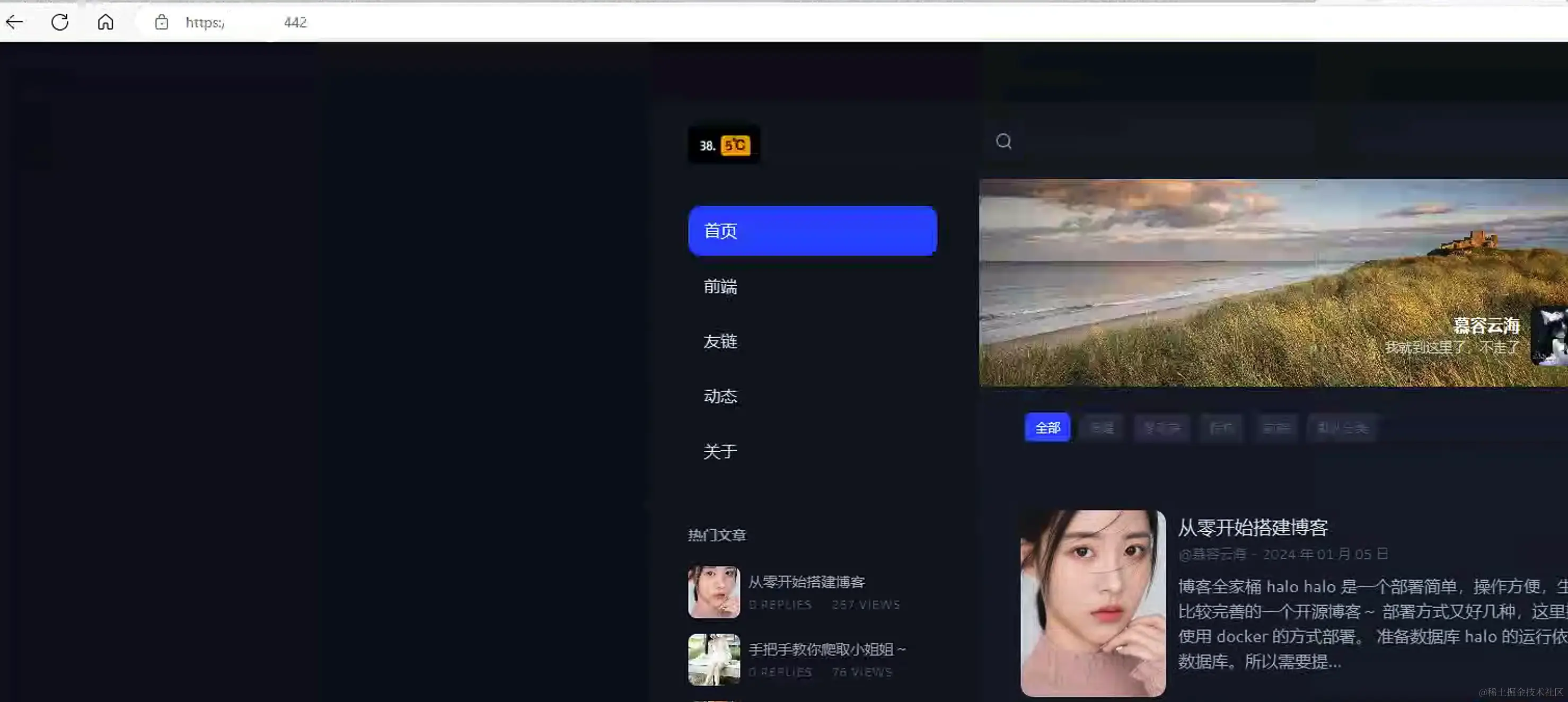Open hot article 手把手教你爬取小姐姐
The image size is (1568, 702).
(x=826, y=650)
